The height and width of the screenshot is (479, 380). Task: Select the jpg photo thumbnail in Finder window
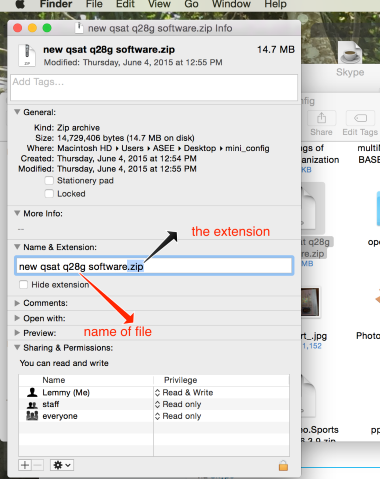(x=311, y=302)
